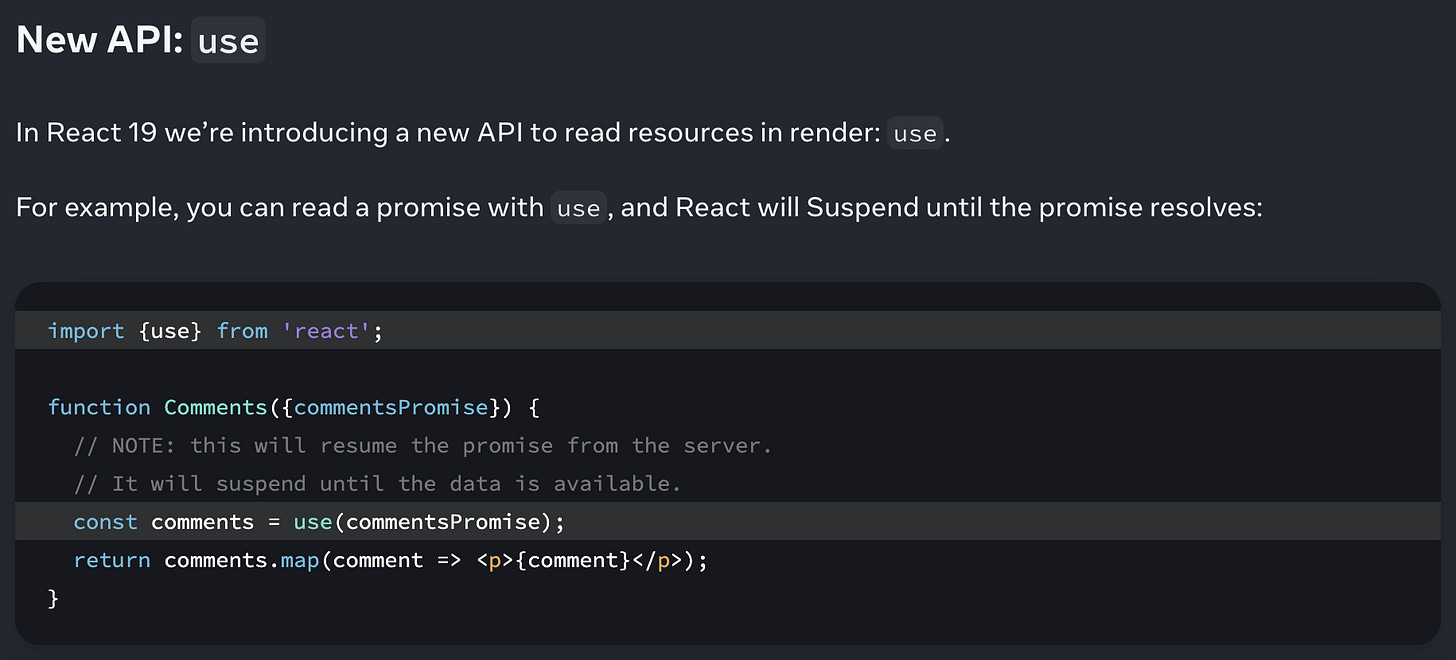Select commentsPromise argument inside use(...)

click(442, 522)
